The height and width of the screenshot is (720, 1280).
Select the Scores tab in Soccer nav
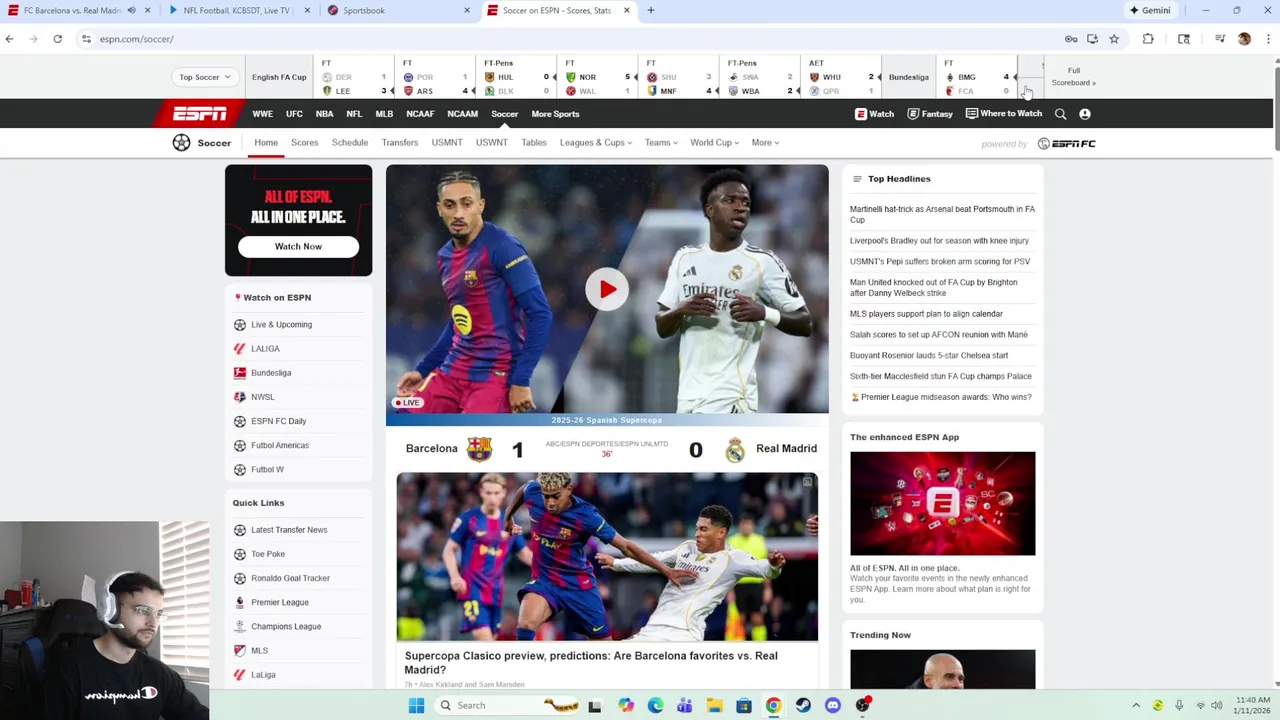304,143
